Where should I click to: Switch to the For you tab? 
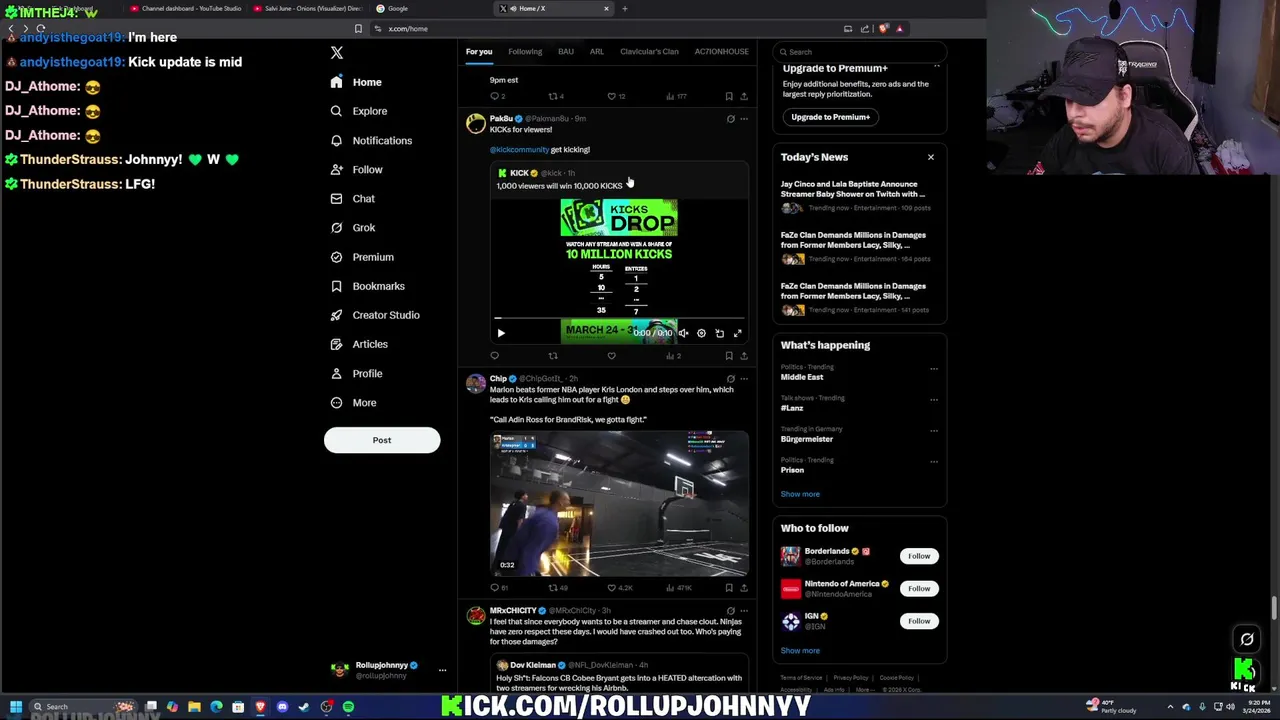(x=479, y=52)
